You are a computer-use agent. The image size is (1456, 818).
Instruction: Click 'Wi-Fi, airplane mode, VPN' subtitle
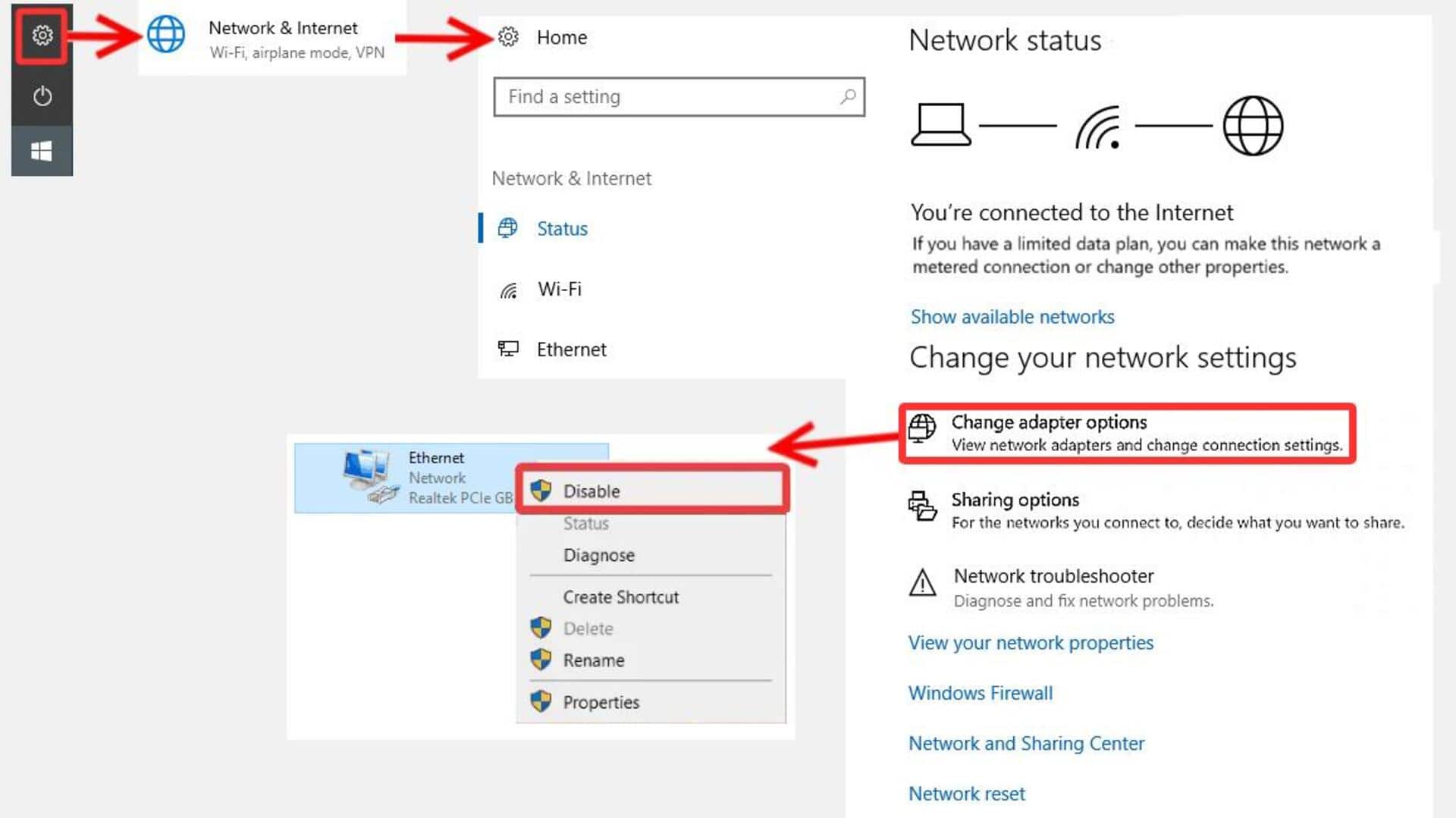(297, 52)
